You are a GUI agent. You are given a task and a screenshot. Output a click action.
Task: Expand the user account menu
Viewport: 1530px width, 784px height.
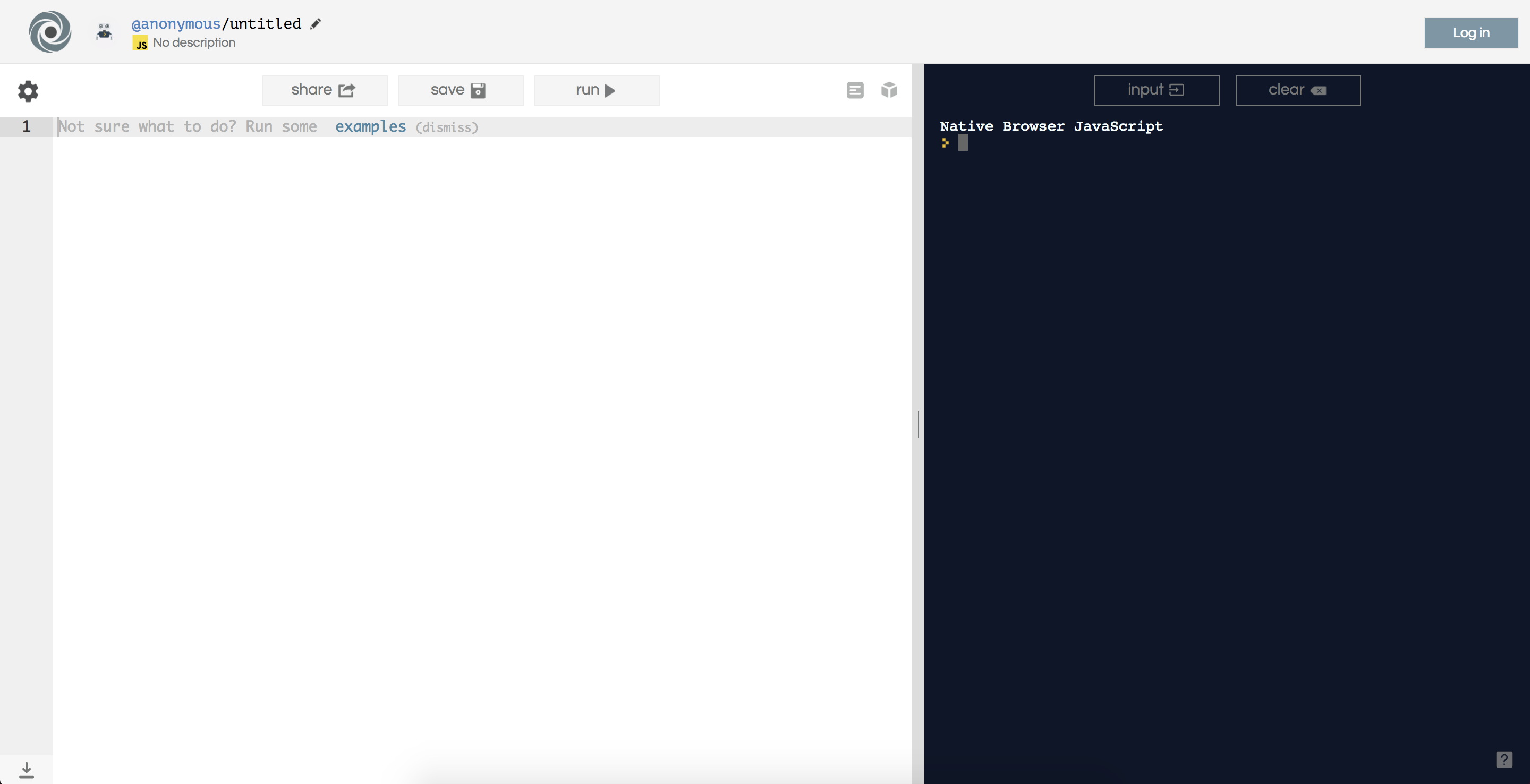tap(106, 30)
